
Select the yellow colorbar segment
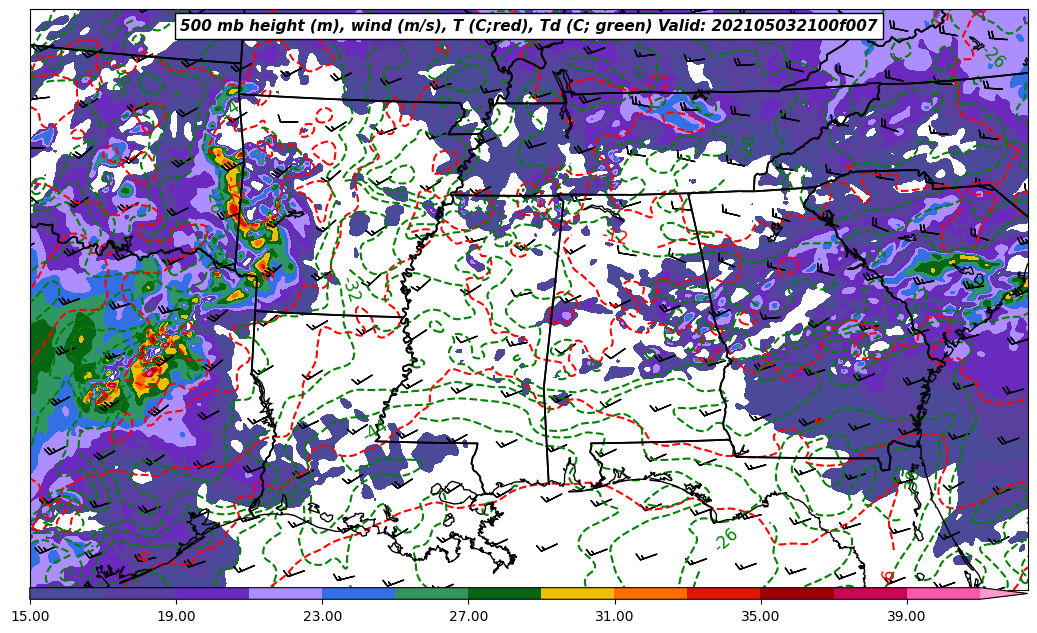577,593
